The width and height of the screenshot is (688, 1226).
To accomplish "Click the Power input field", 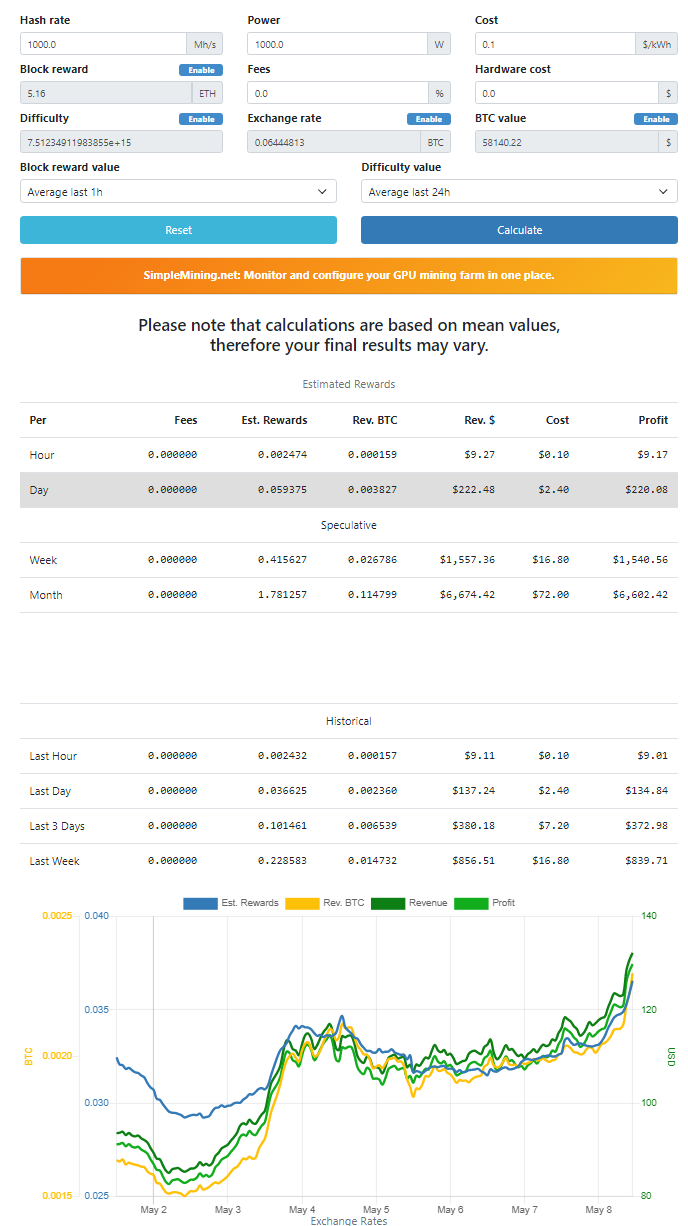I will (338, 44).
